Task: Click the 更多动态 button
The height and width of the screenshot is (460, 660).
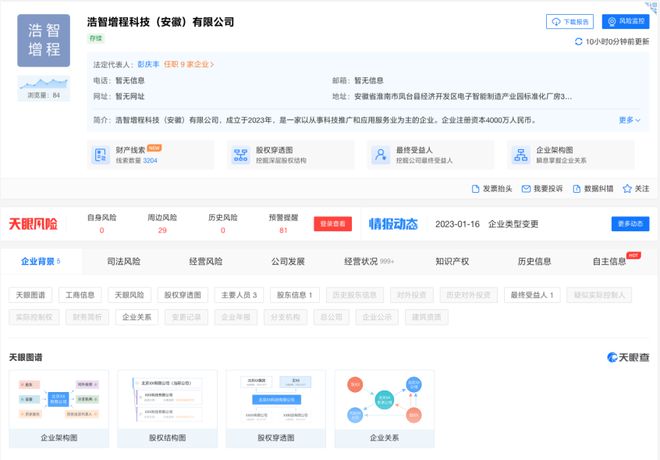Action: [x=630, y=224]
